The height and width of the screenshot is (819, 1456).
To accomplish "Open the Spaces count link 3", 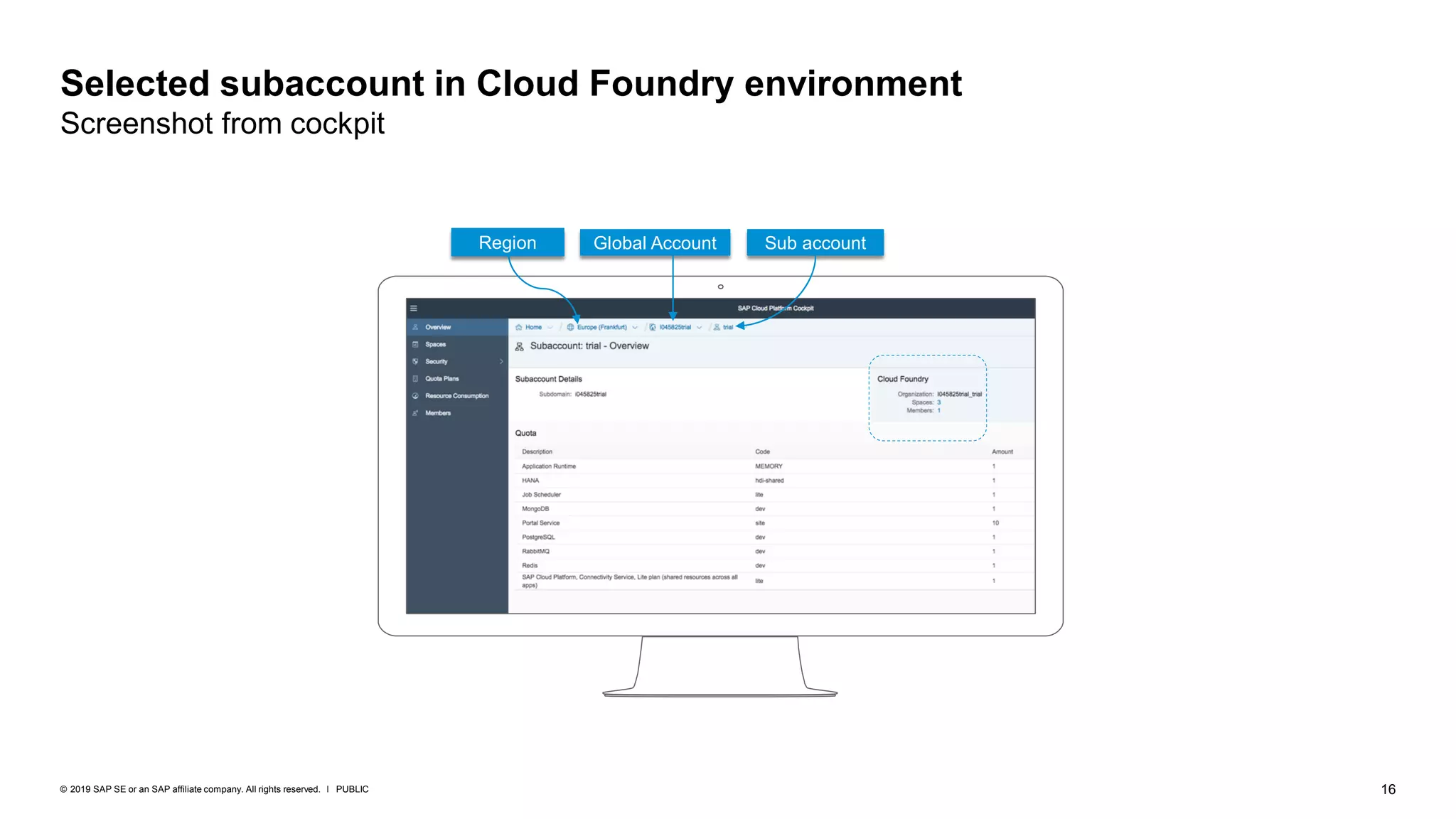I will click(x=938, y=402).
